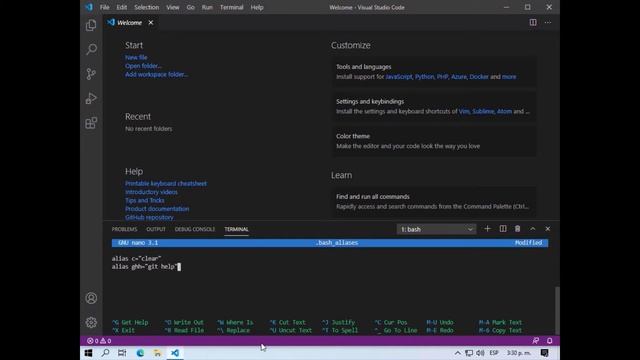640x360 pixels.
Task: Open the Accounts menu icon
Action: (x=91, y=298)
